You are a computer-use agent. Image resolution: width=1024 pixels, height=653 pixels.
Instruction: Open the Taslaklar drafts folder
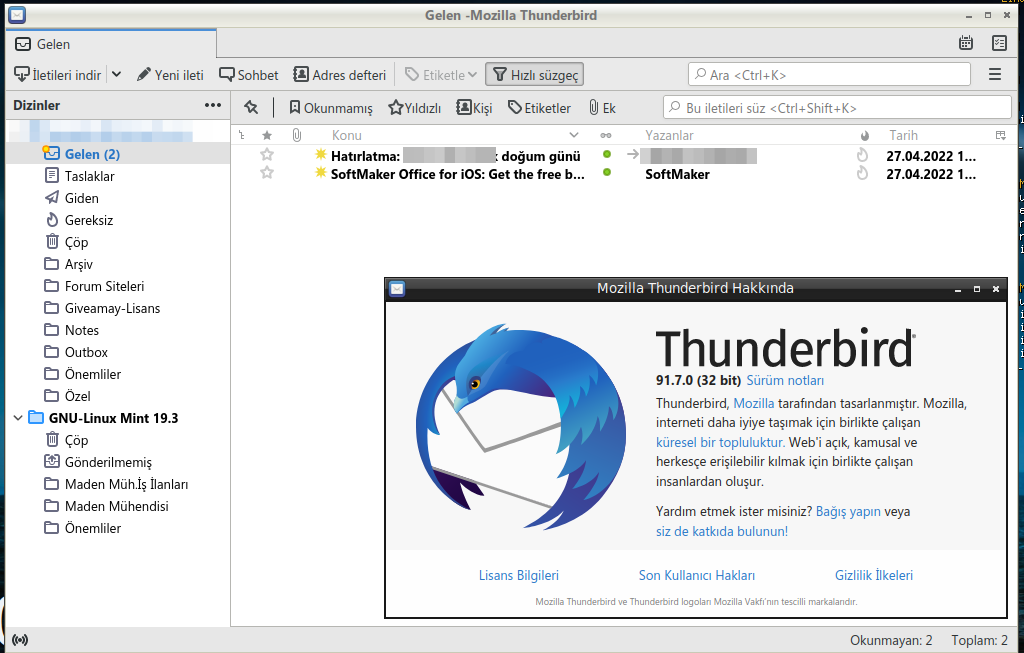tap(89, 176)
